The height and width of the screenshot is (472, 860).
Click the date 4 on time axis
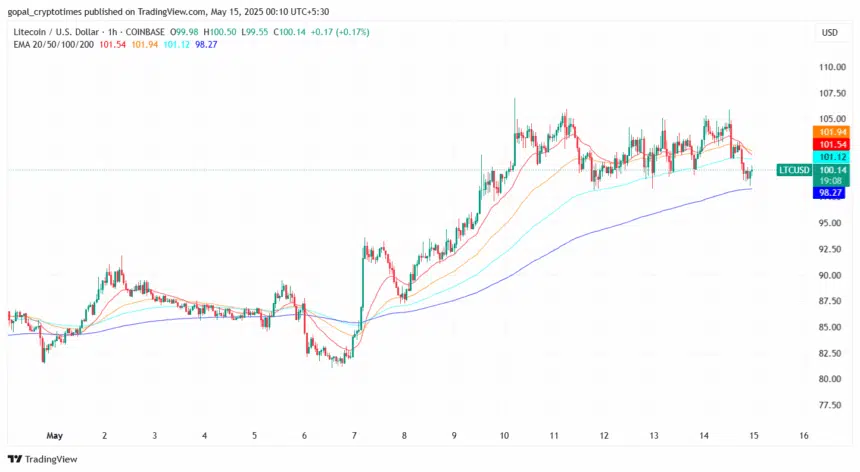pos(204,436)
